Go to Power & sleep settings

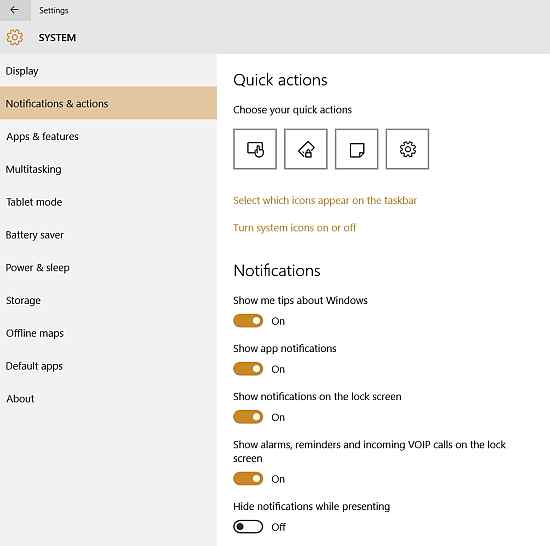(108, 268)
